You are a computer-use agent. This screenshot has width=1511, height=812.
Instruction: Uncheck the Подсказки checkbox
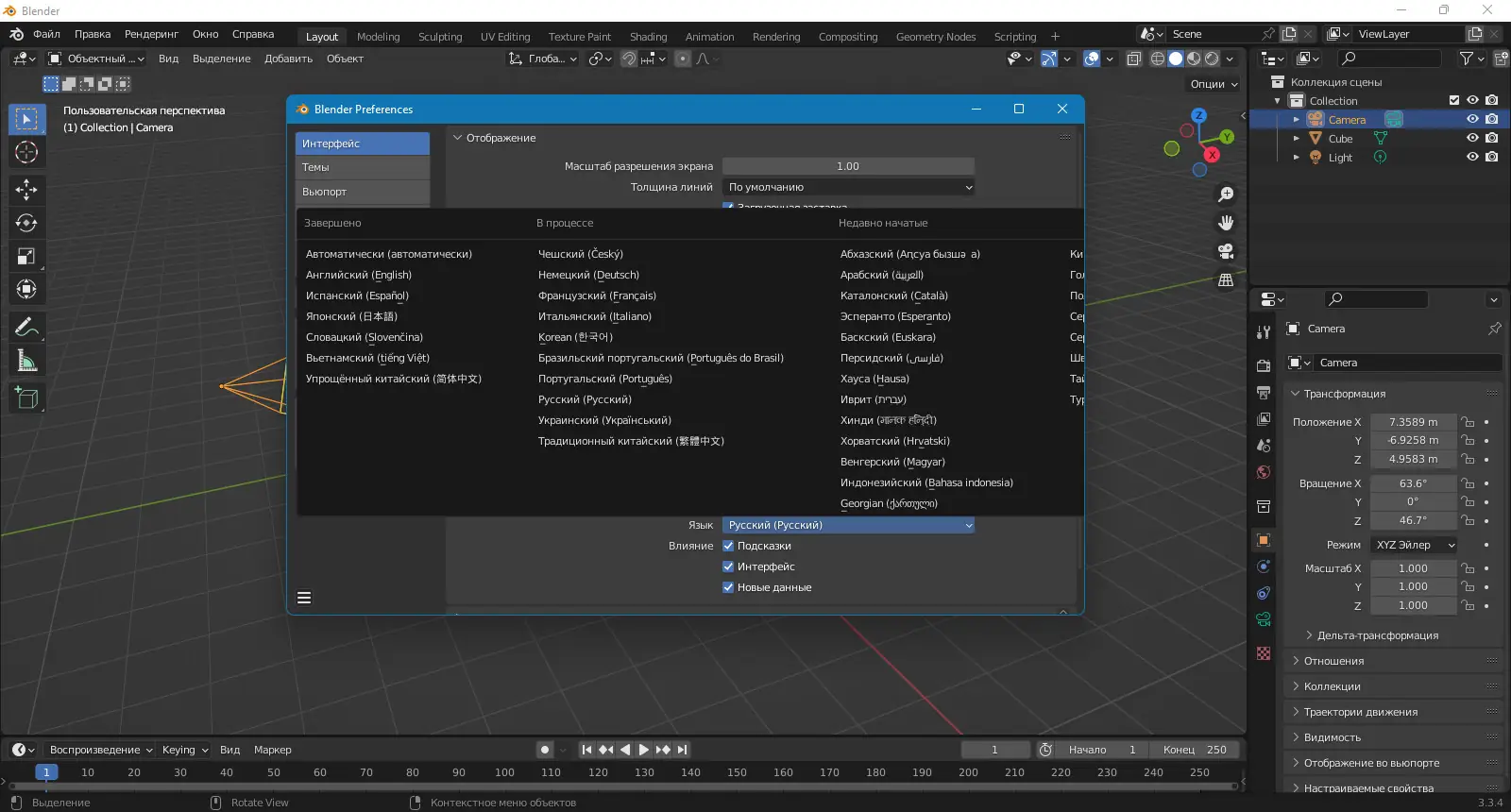[x=728, y=546]
